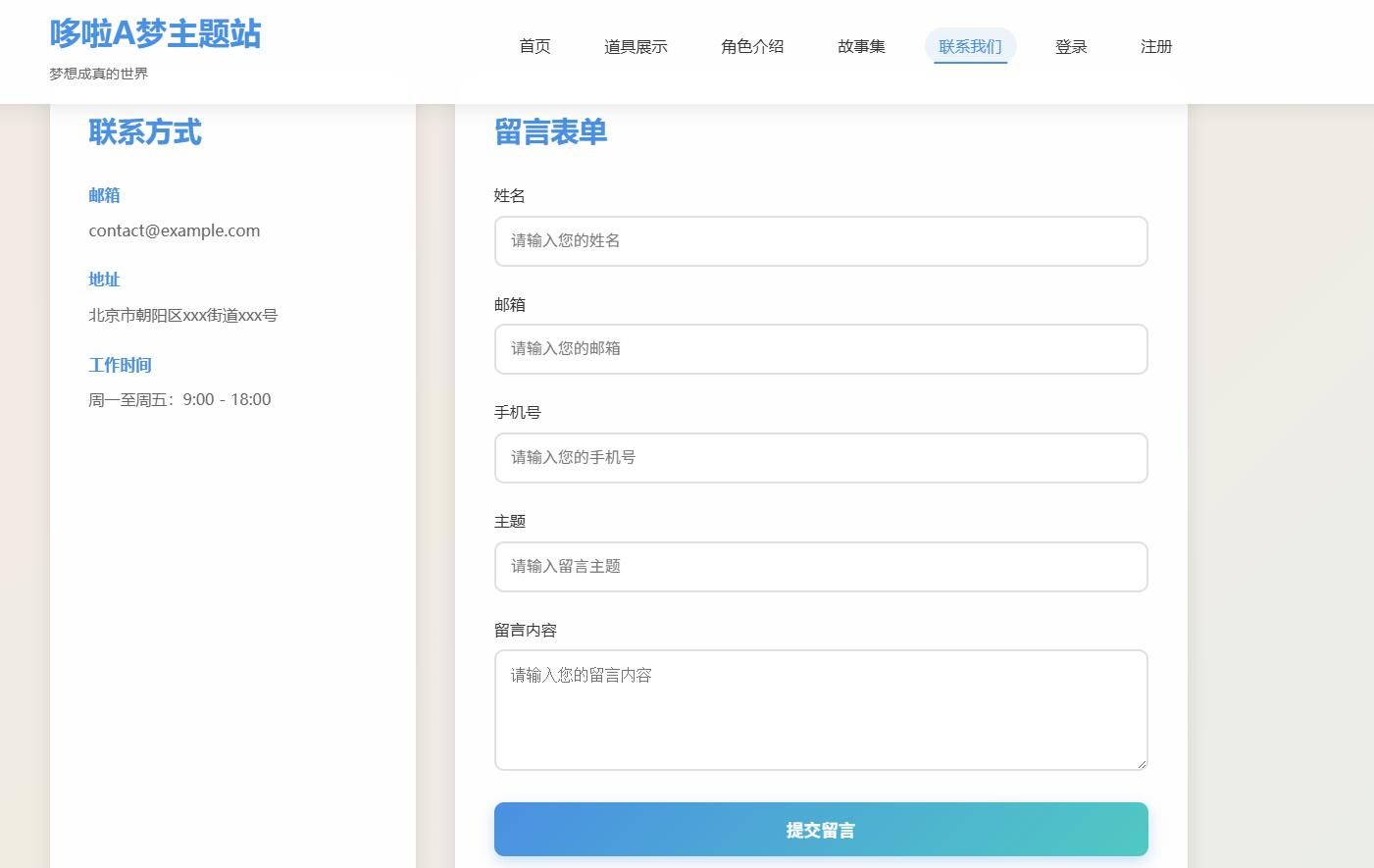1374x868 pixels.
Task: Open the 首页 navigation menu item
Action: click(x=534, y=46)
